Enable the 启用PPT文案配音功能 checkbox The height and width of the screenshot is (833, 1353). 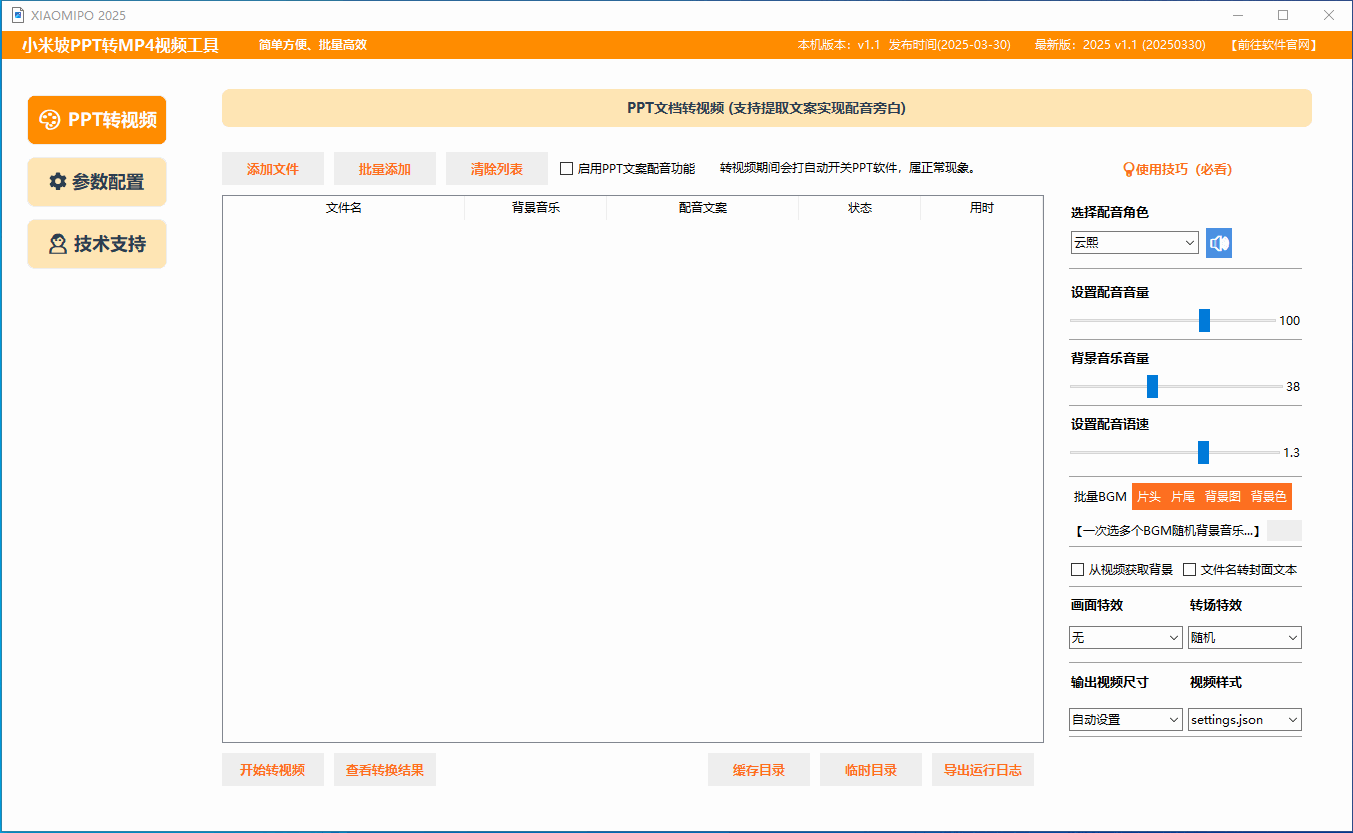[x=567, y=169]
